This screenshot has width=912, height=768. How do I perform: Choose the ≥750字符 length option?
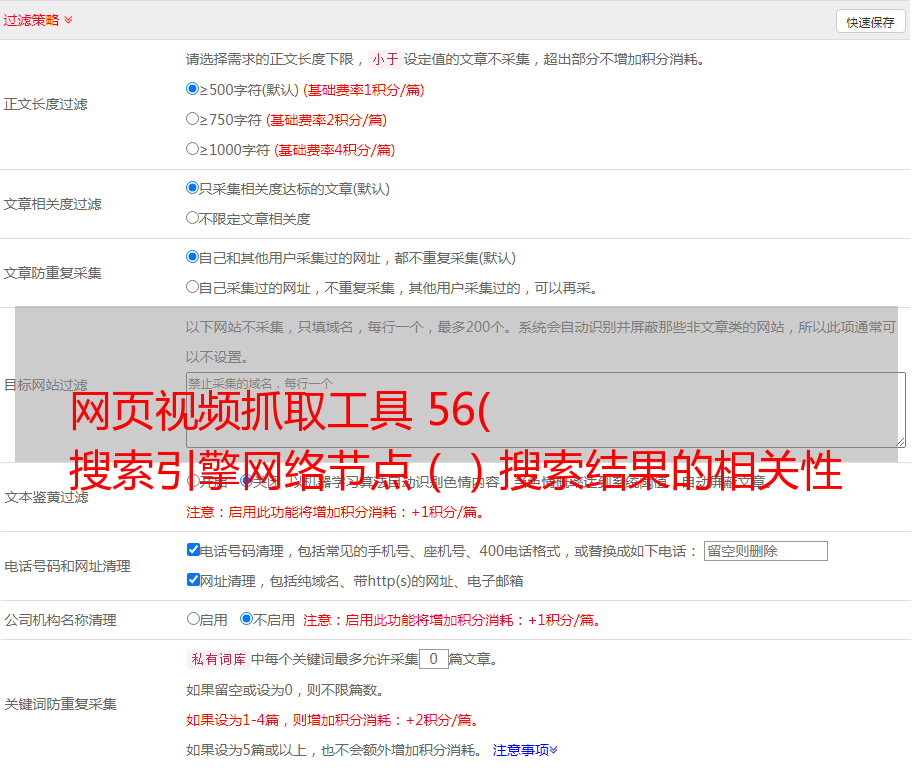click(x=193, y=119)
